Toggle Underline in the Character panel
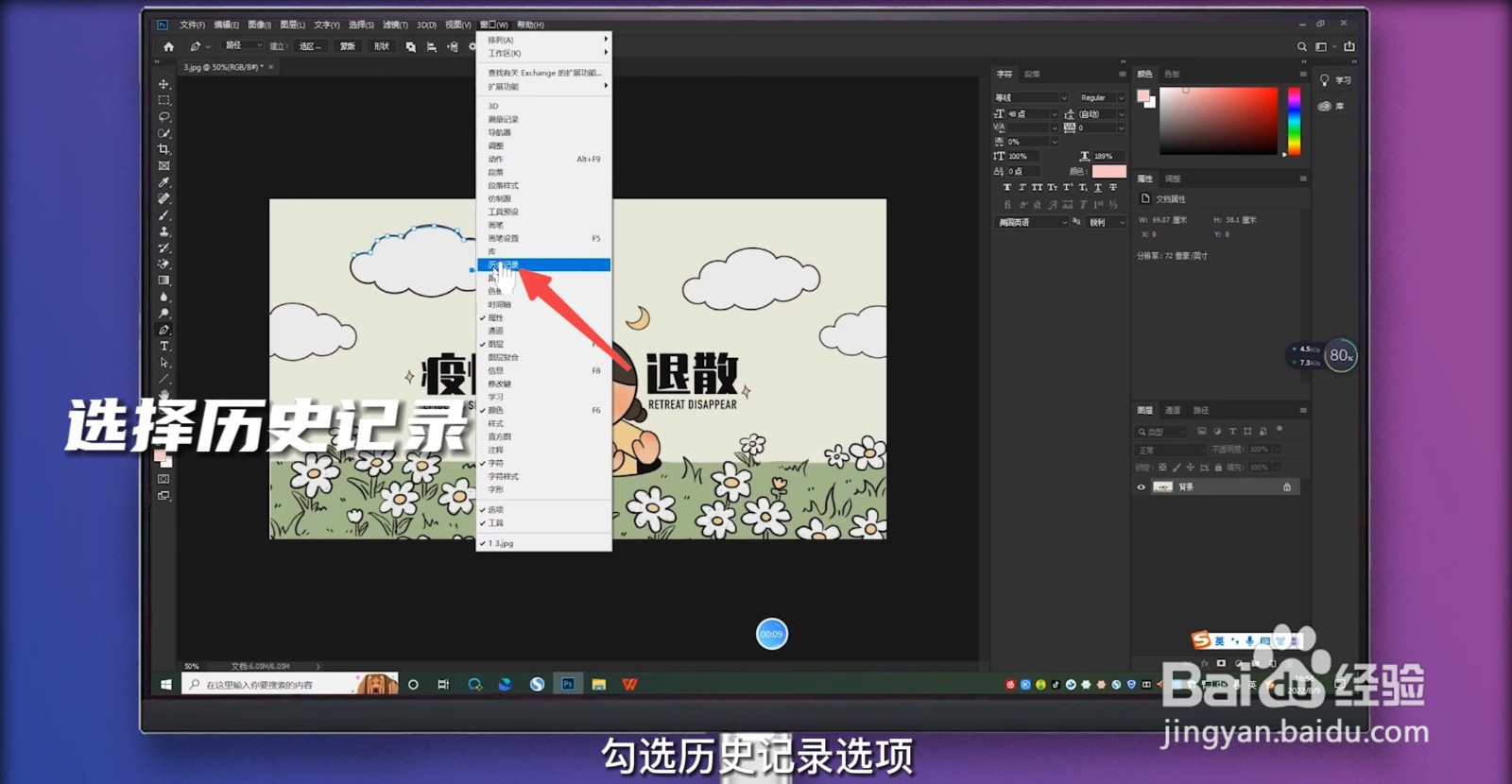Image resolution: width=1512 pixels, height=784 pixels. (x=1097, y=187)
